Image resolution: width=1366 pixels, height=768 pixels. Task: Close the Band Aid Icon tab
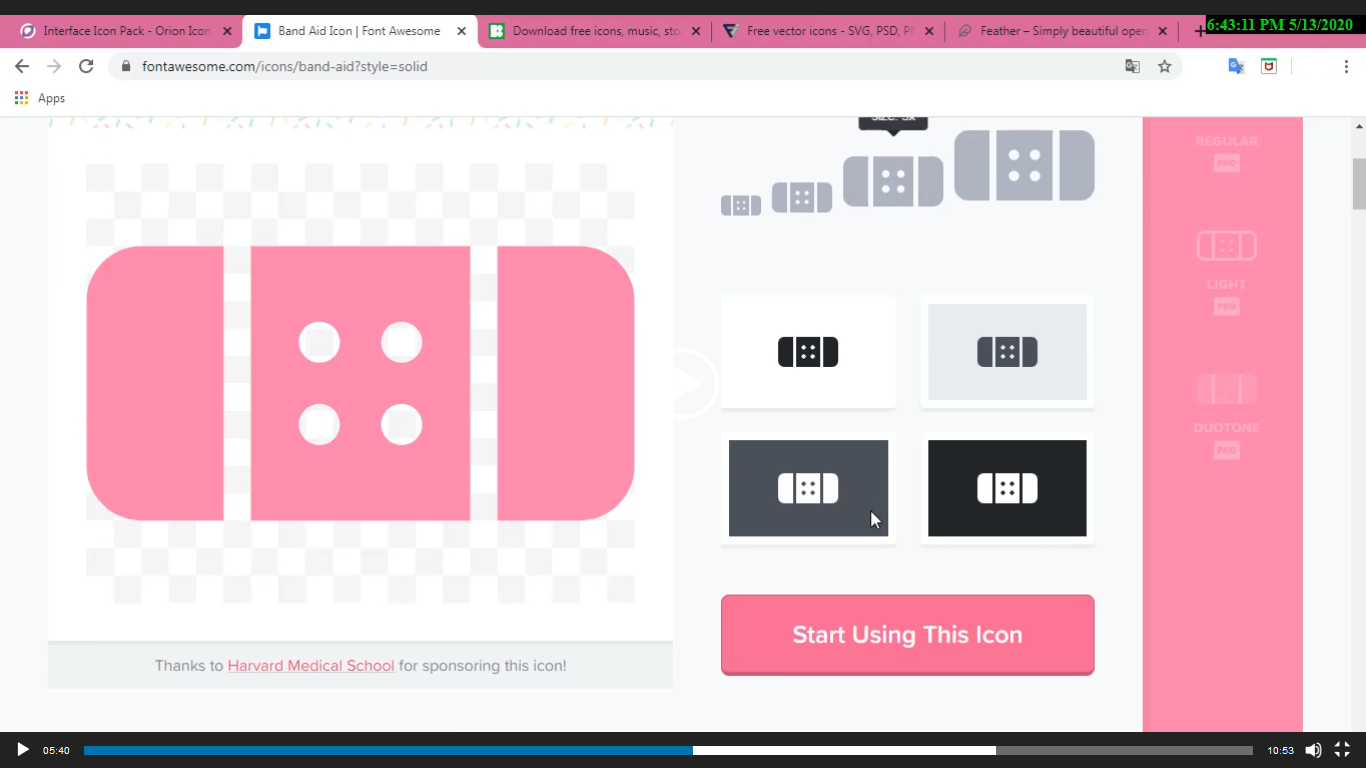tap(461, 31)
